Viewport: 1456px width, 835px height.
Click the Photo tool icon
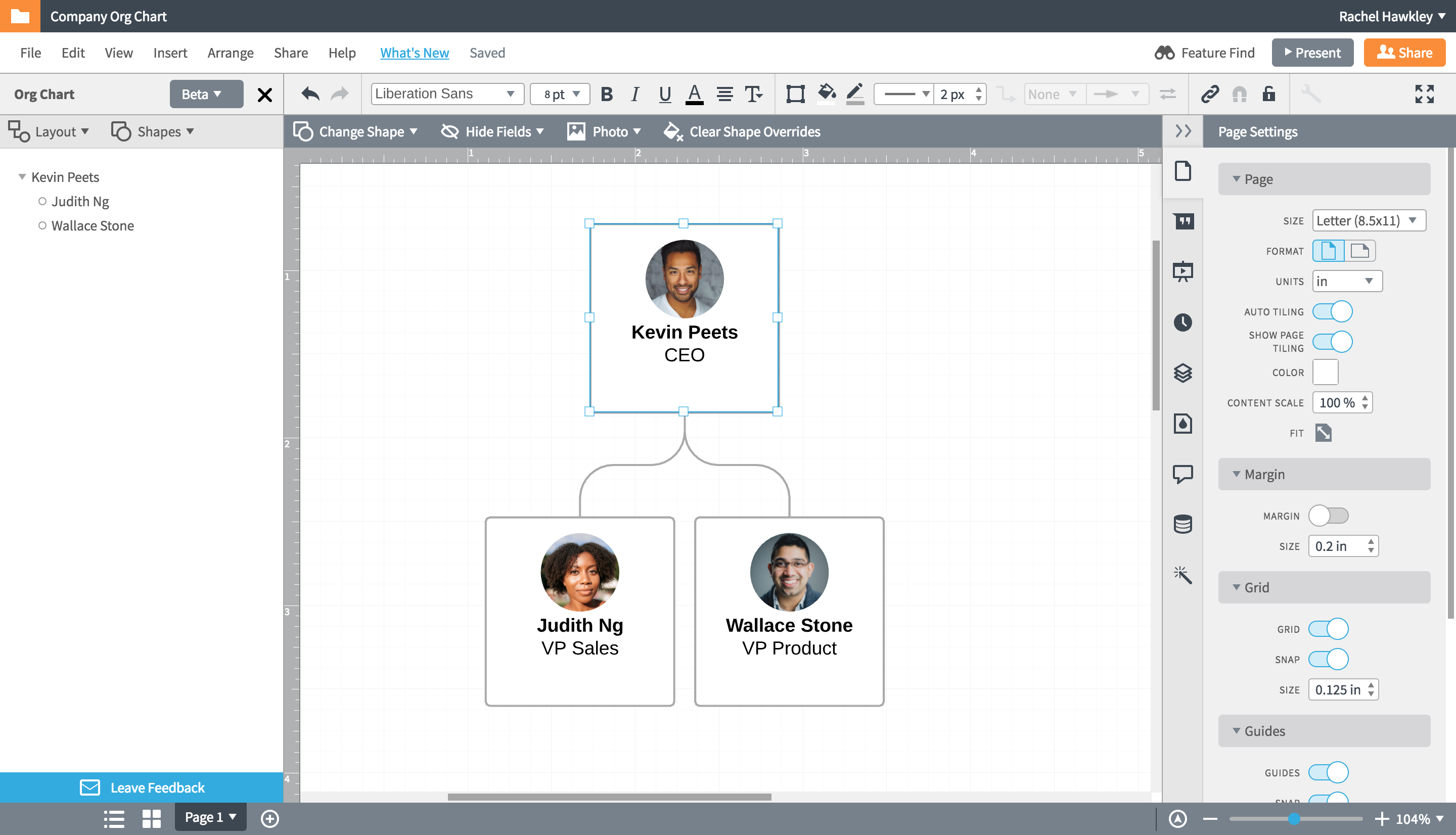575,131
